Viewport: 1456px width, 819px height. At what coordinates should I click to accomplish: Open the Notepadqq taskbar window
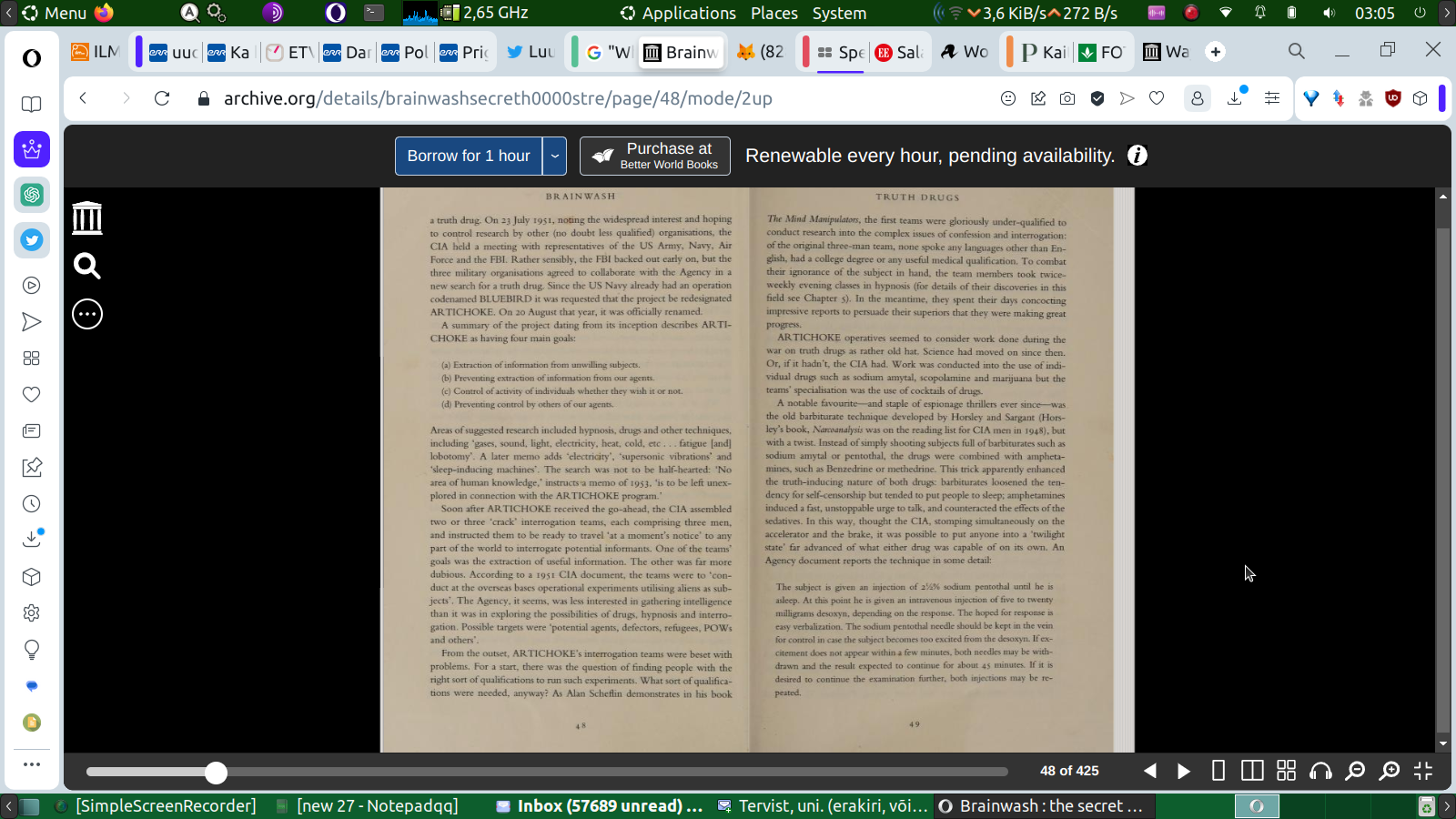tap(368, 805)
